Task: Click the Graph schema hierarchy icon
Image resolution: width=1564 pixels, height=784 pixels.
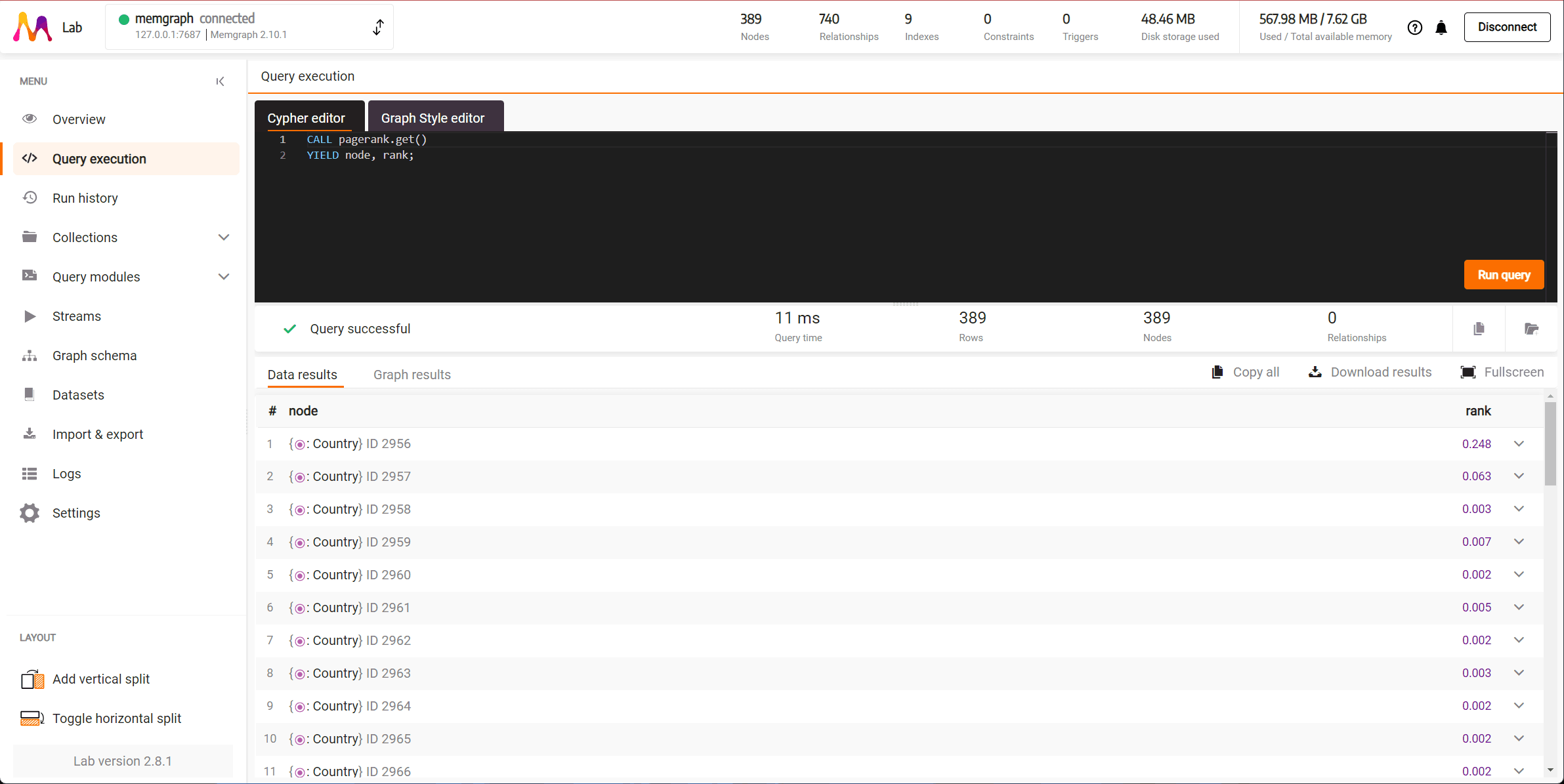Action: click(x=30, y=356)
